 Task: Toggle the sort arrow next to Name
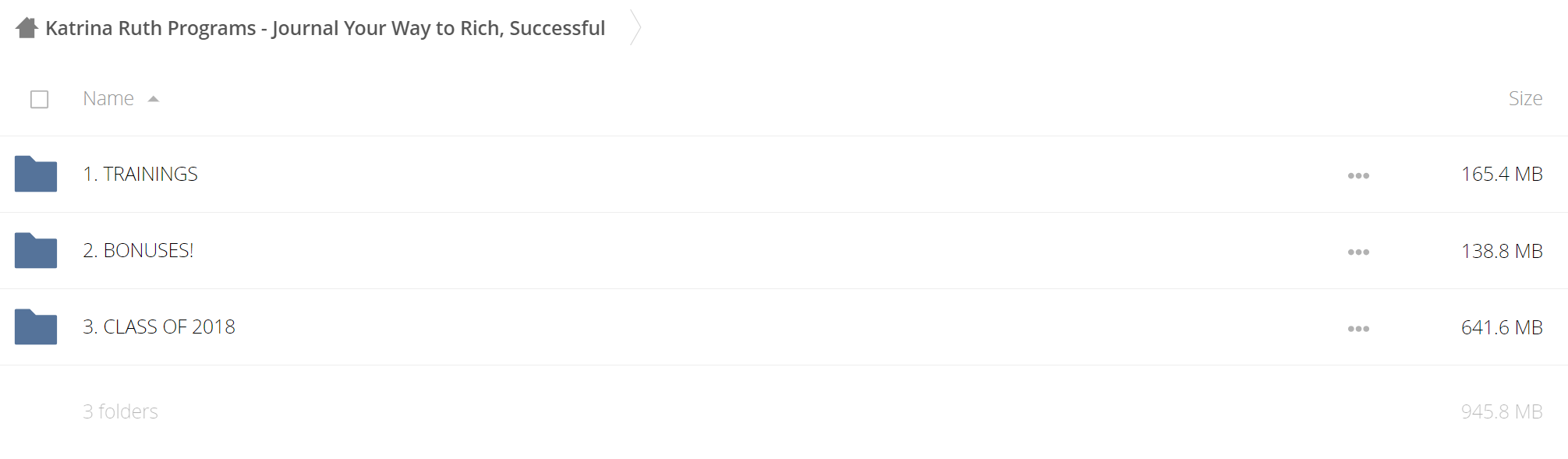click(x=154, y=99)
